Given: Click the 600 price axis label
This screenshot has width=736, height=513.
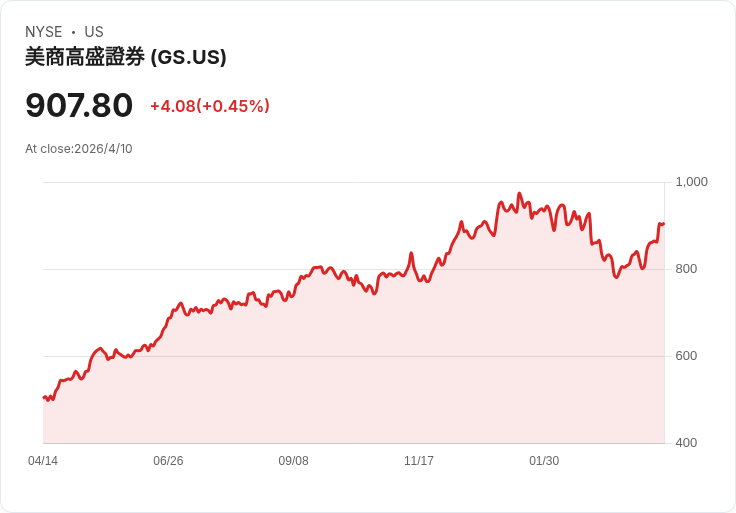Looking at the screenshot, I should pyautogui.click(x=687, y=356).
